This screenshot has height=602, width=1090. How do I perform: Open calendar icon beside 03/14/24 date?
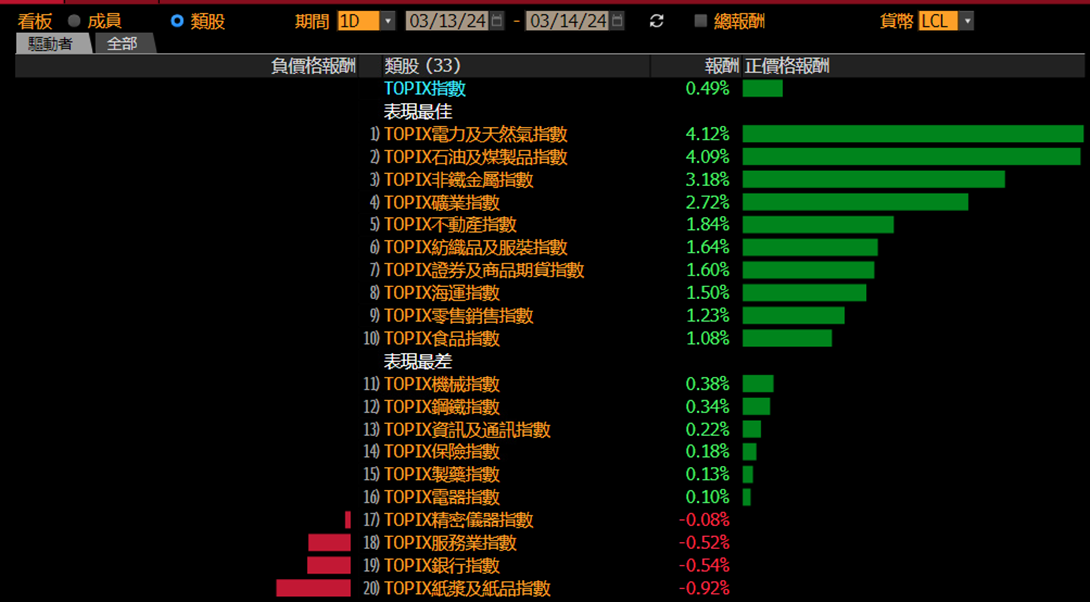(617, 21)
